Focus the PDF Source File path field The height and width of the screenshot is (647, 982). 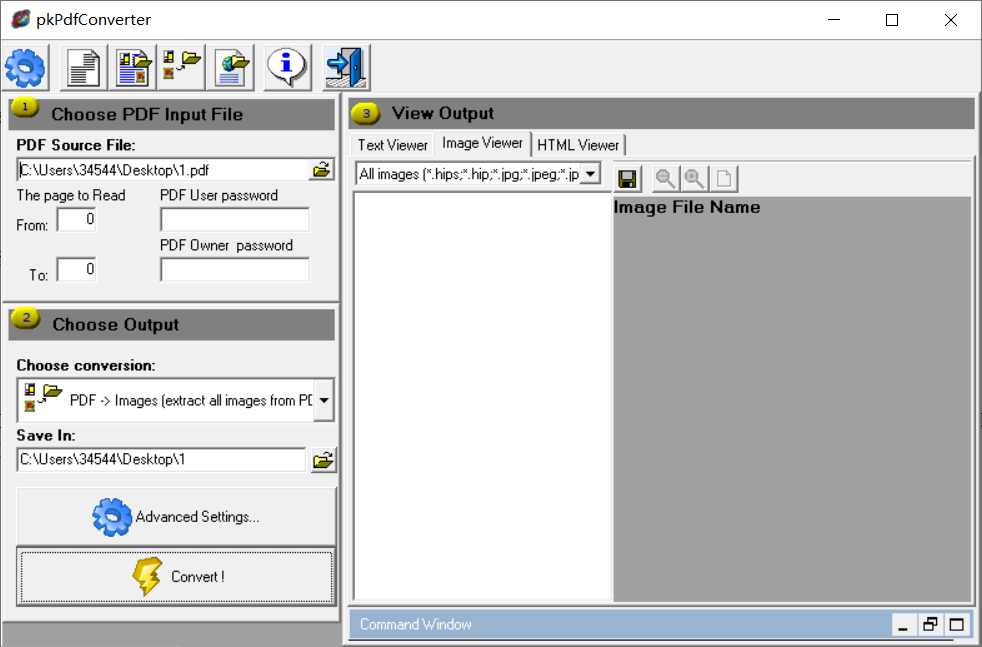click(163, 170)
